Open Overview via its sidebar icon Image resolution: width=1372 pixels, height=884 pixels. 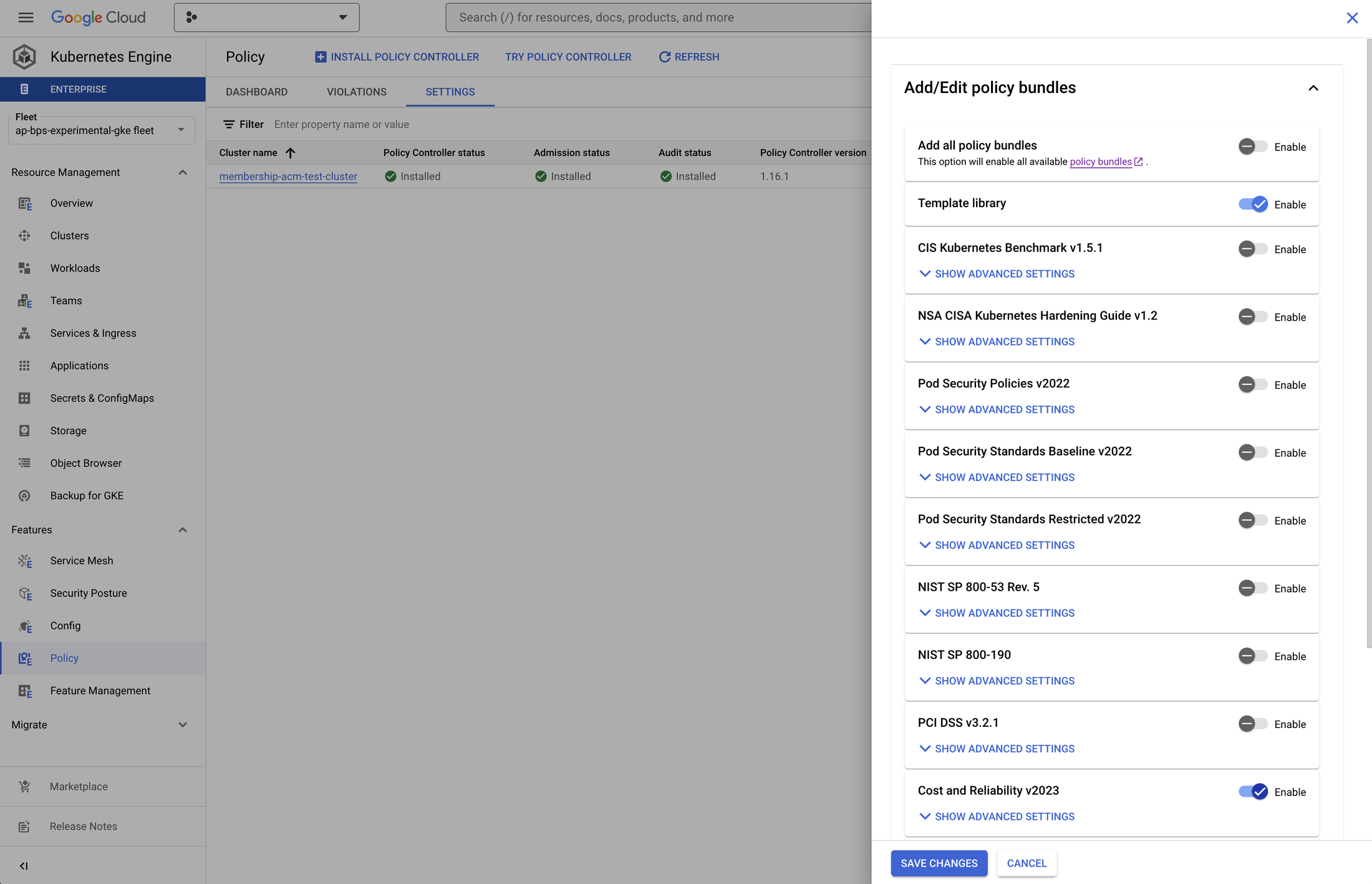click(x=24, y=203)
